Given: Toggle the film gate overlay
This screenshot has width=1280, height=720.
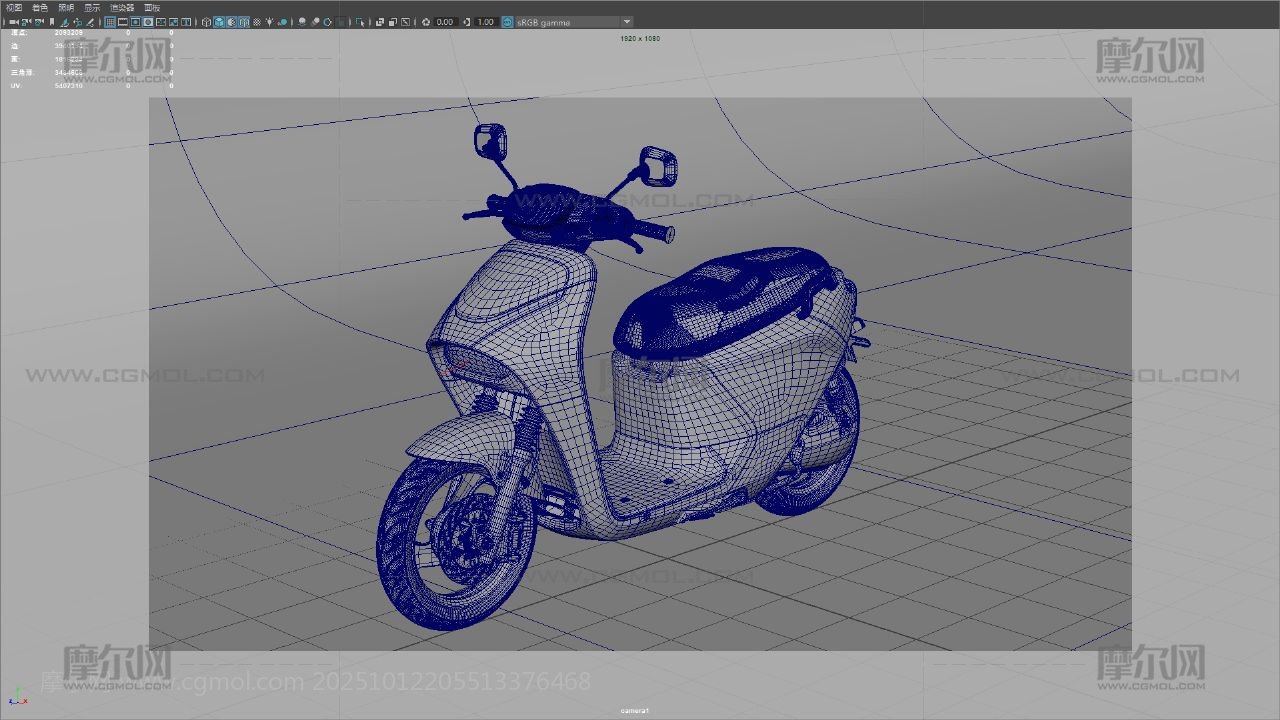Looking at the screenshot, I should [x=123, y=22].
